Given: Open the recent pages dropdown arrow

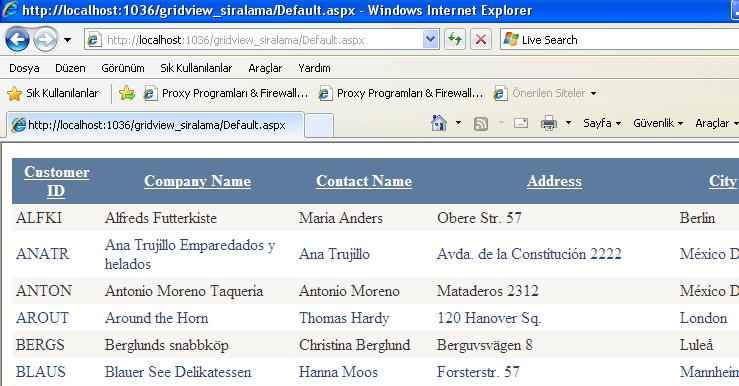Looking at the screenshot, I should pyautogui.click(x=67, y=40).
